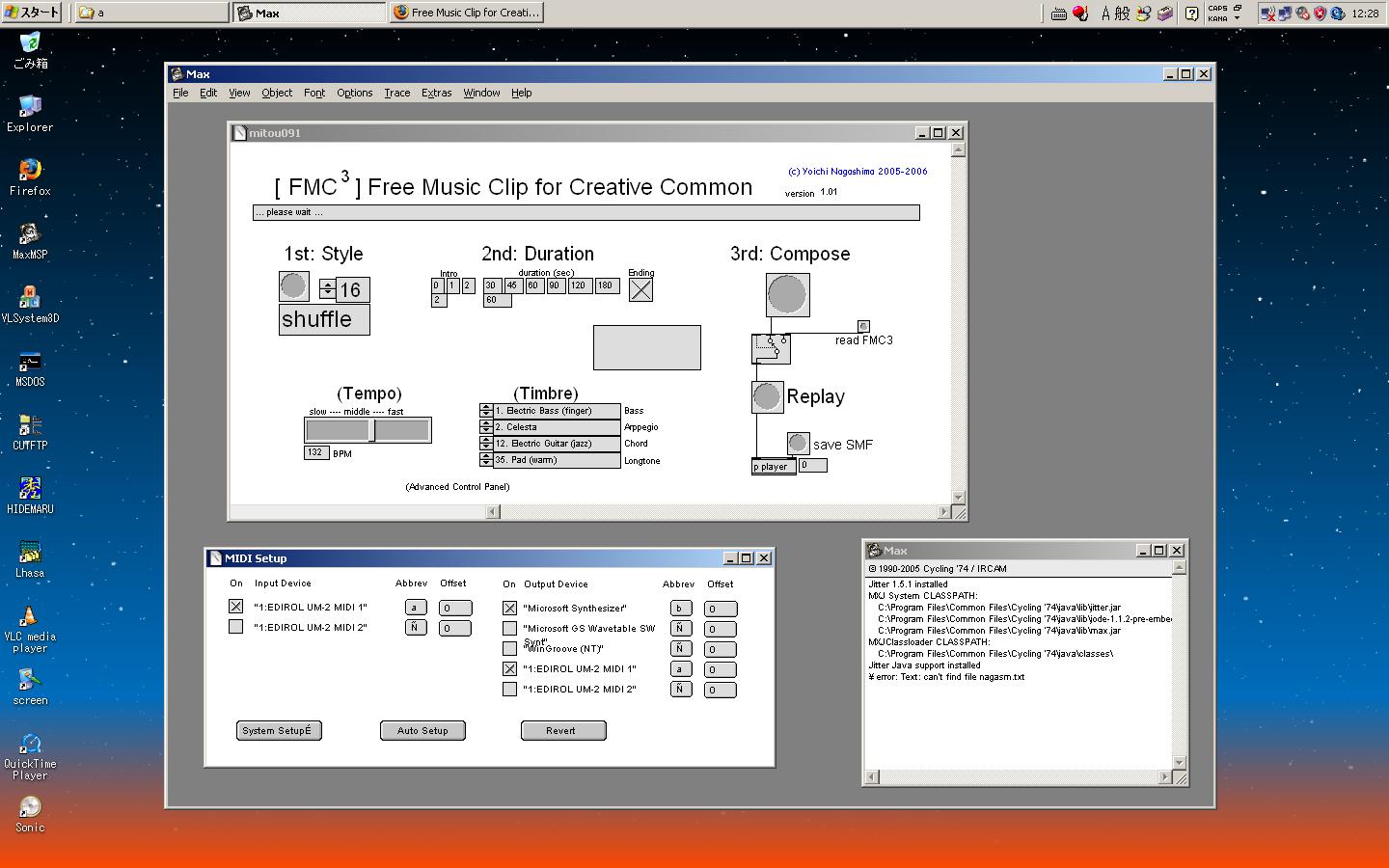1389x868 pixels.
Task: Toggle output EDIROL UM-2 MIDI 1 checkbox
Action: (x=509, y=669)
